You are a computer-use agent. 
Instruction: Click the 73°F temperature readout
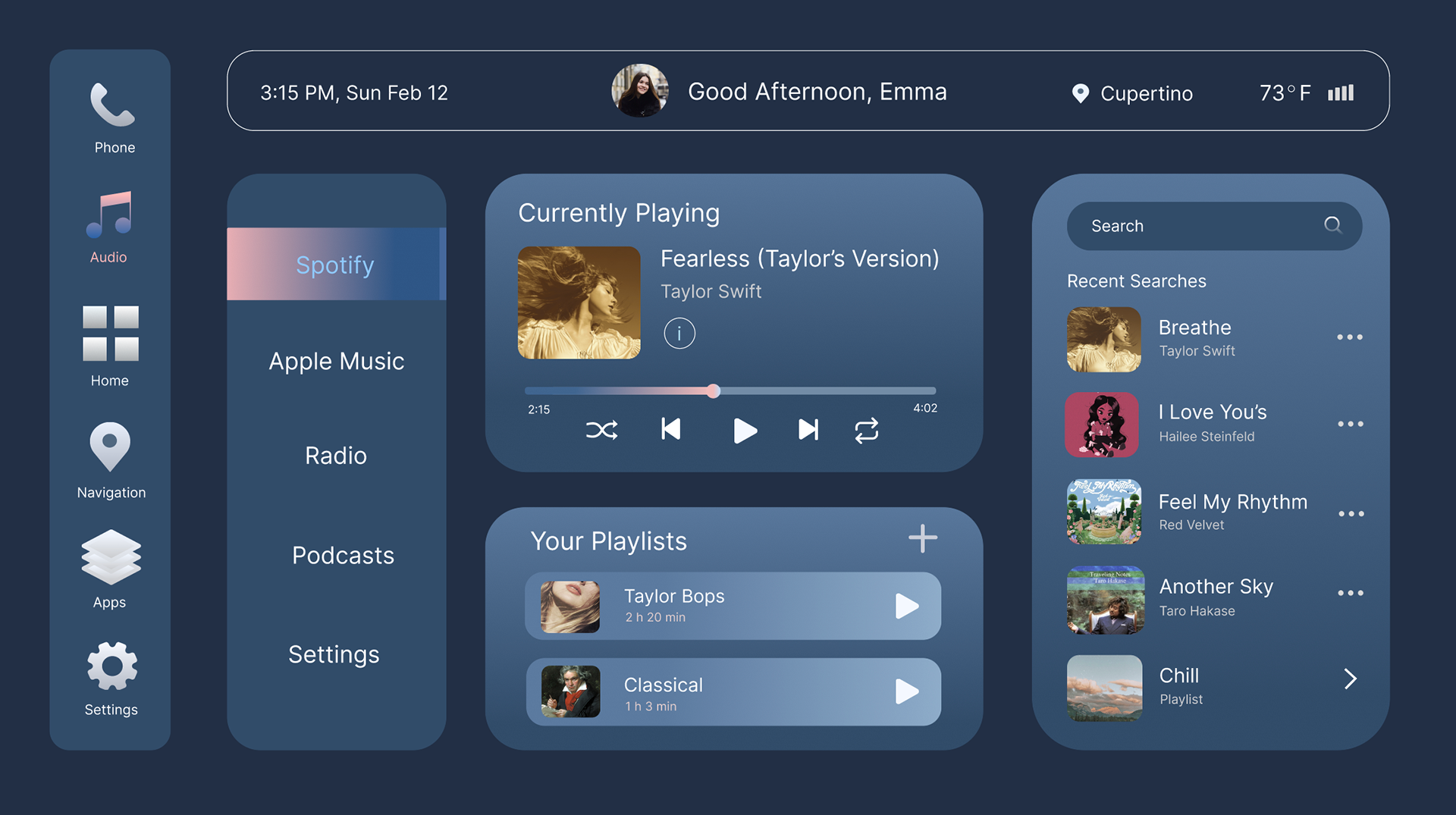tap(1285, 92)
